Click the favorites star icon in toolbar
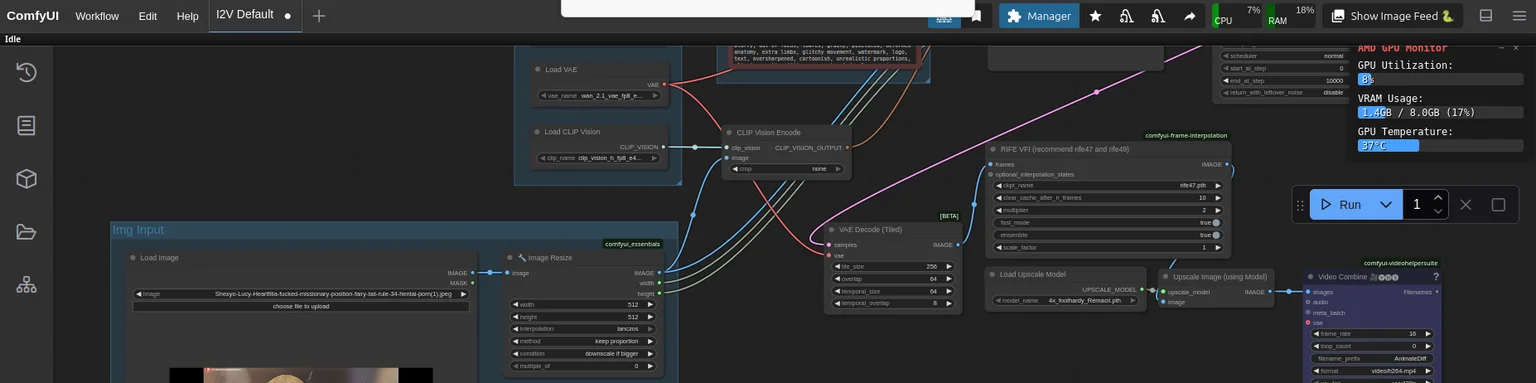 tap(1095, 16)
